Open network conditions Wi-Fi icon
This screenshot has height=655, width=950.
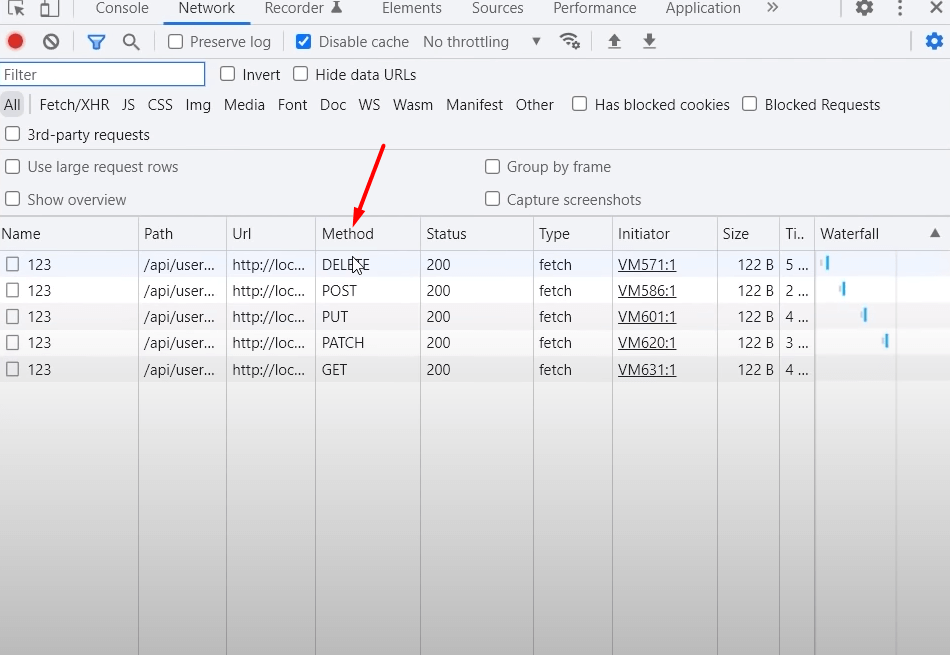[x=570, y=41]
